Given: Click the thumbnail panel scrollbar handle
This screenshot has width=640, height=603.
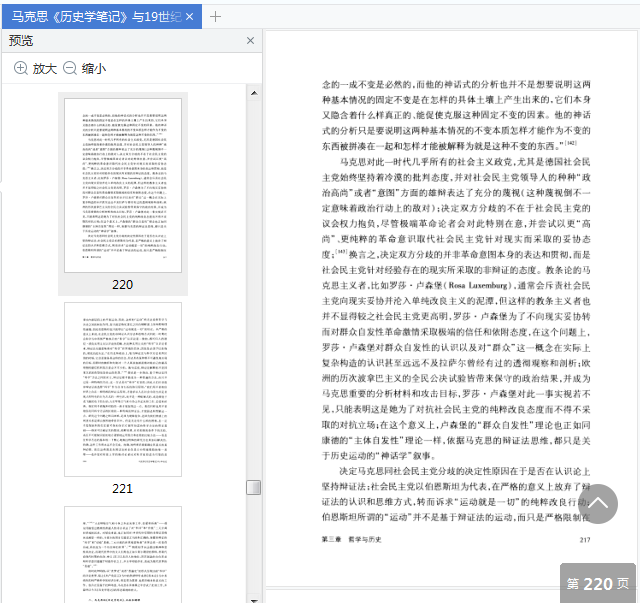Looking at the screenshot, I should pyautogui.click(x=253, y=487).
